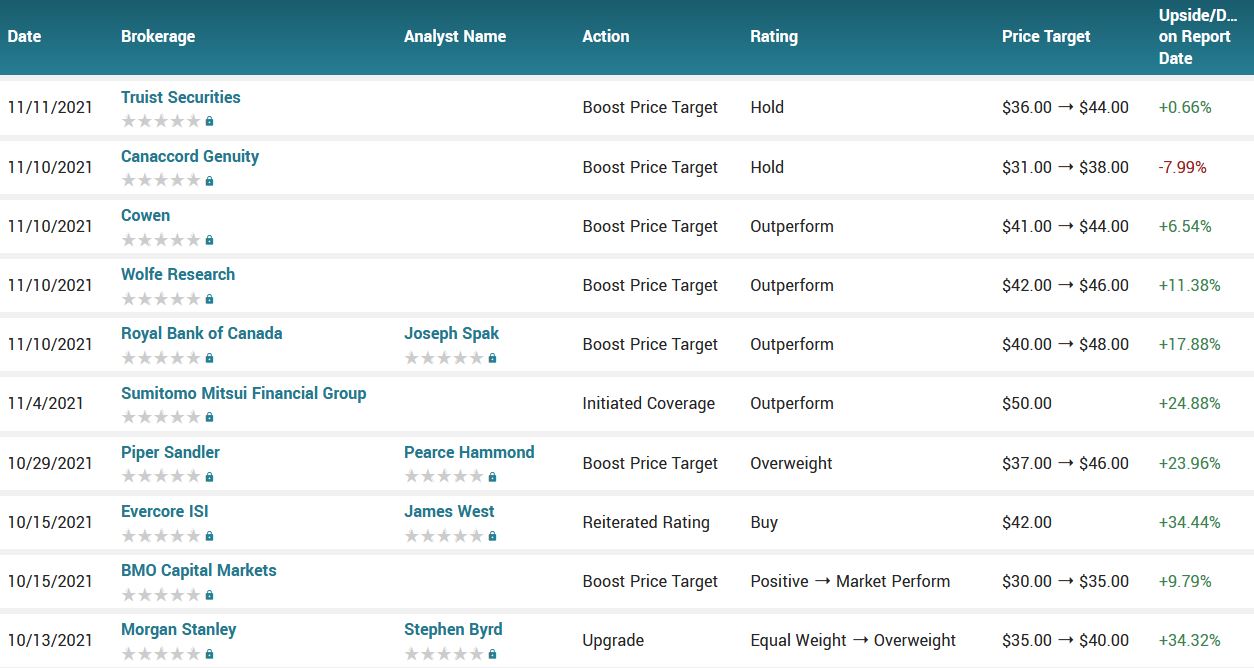Select the $50.00 price target cell

coord(1027,403)
